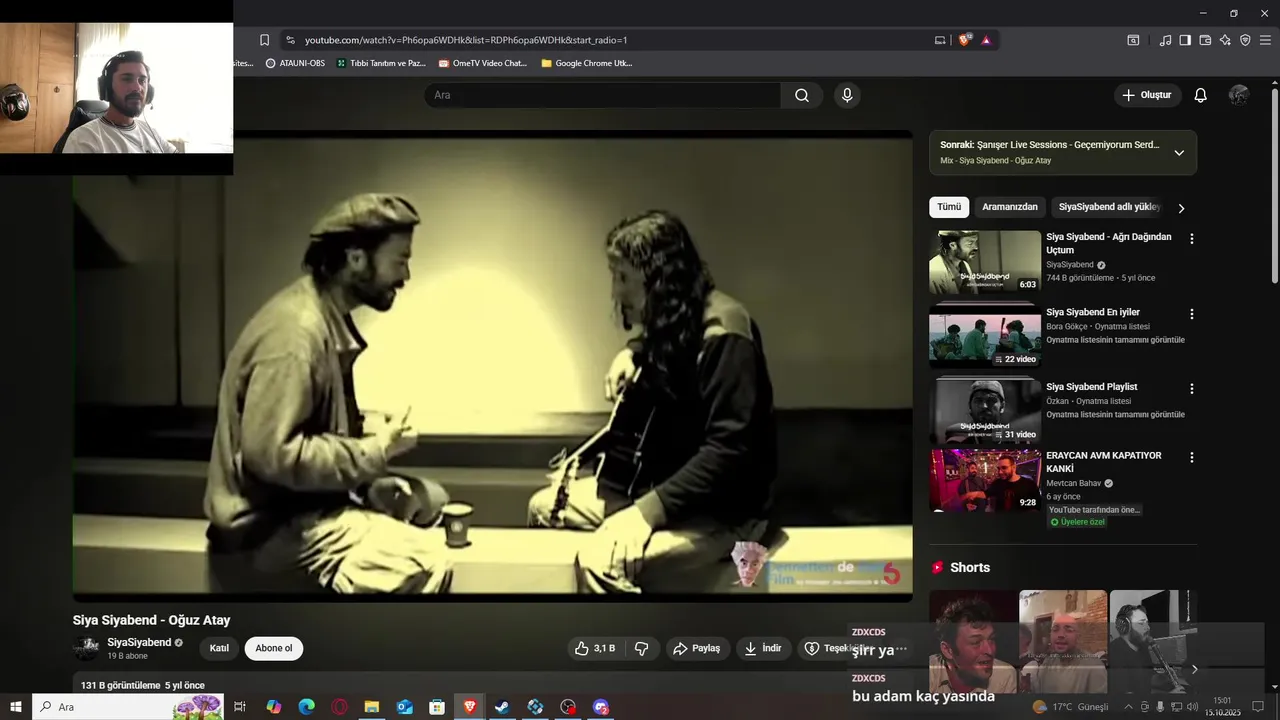Image resolution: width=1280 pixels, height=720 pixels.
Task: Open the Brave tab search icon
Action: click(x=1133, y=40)
